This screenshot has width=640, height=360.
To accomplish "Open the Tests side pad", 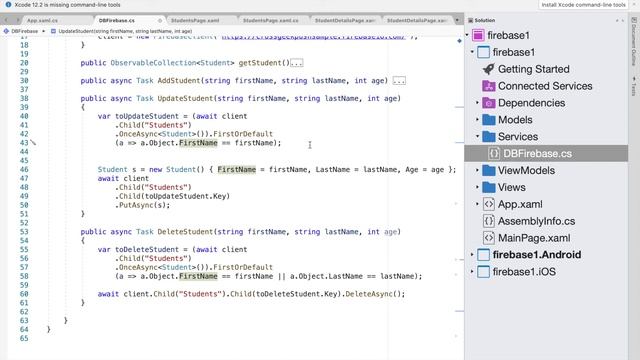I will tap(633, 86).
